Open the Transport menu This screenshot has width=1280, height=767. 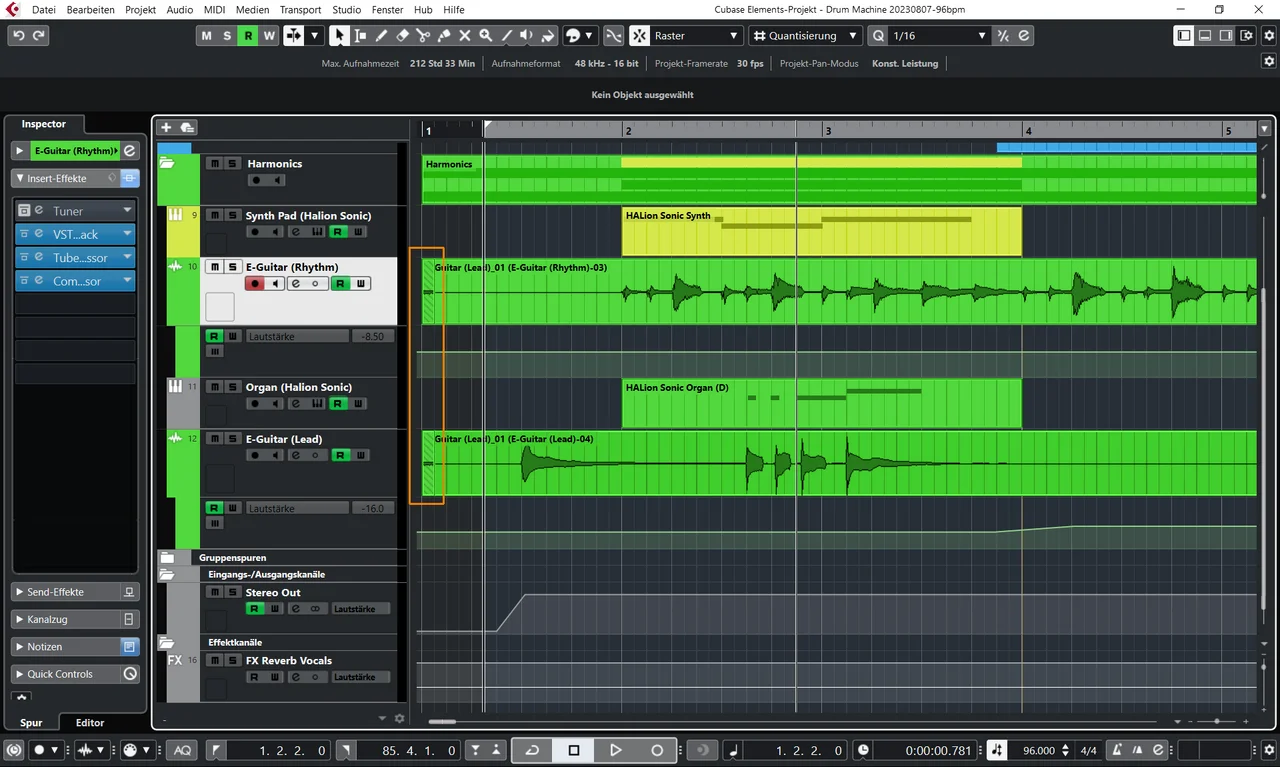point(300,9)
